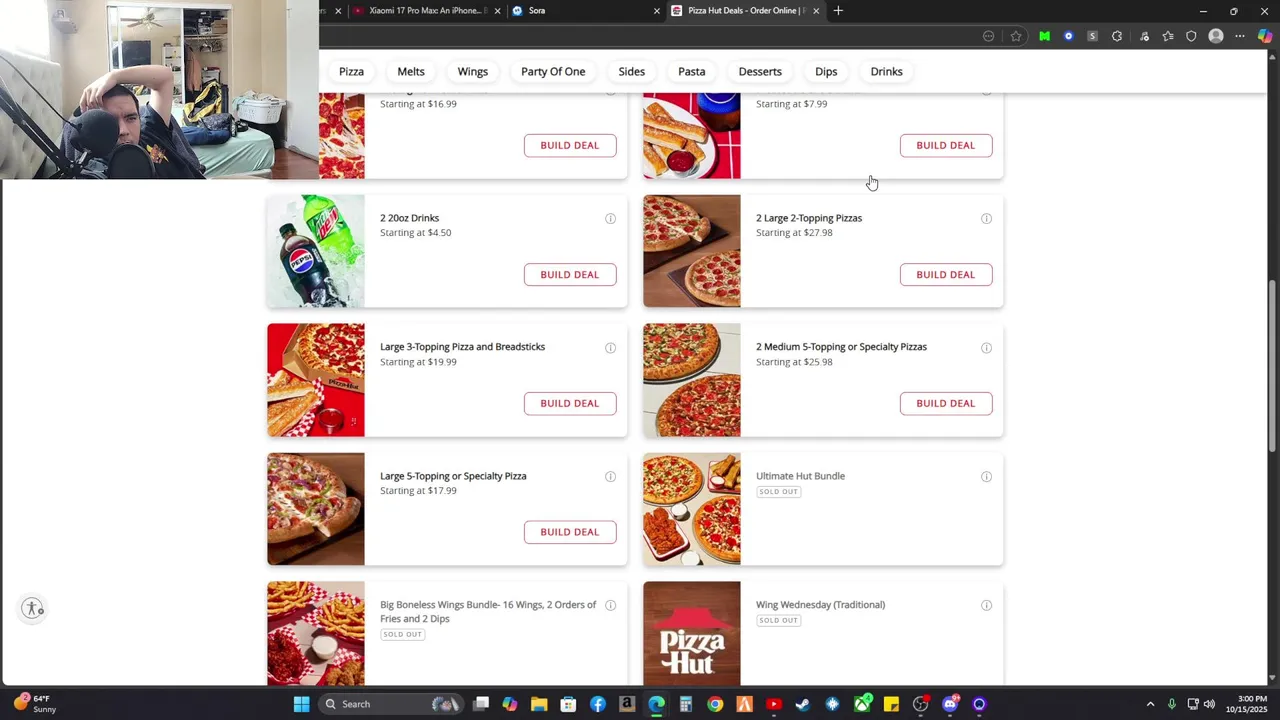Image resolution: width=1280 pixels, height=720 pixels.
Task: Click the gray S browser extension
Action: tap(1092, 36)
